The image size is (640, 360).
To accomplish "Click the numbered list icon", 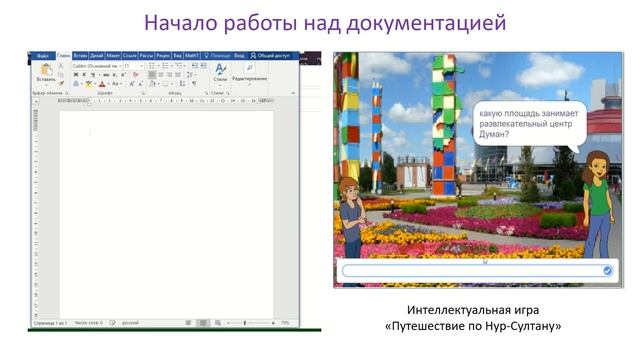I will coord(165,66).
